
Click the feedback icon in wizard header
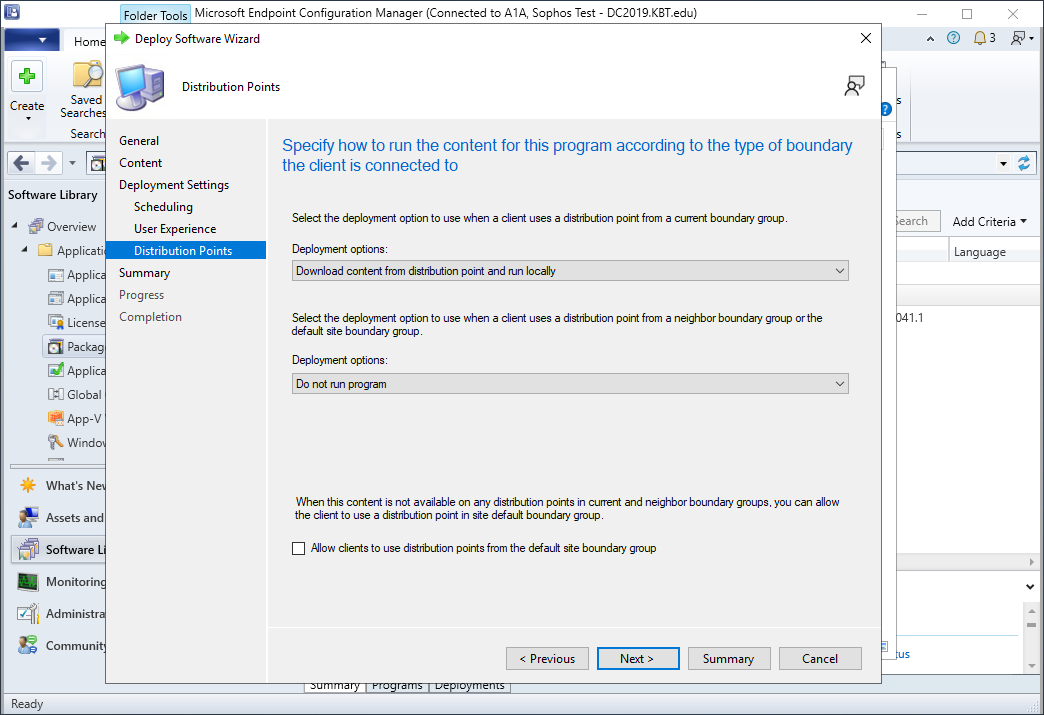tap(853, 86)
